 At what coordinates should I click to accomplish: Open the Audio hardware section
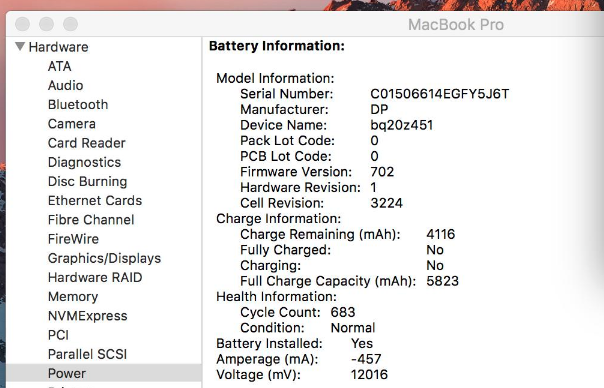pos(65,86)
